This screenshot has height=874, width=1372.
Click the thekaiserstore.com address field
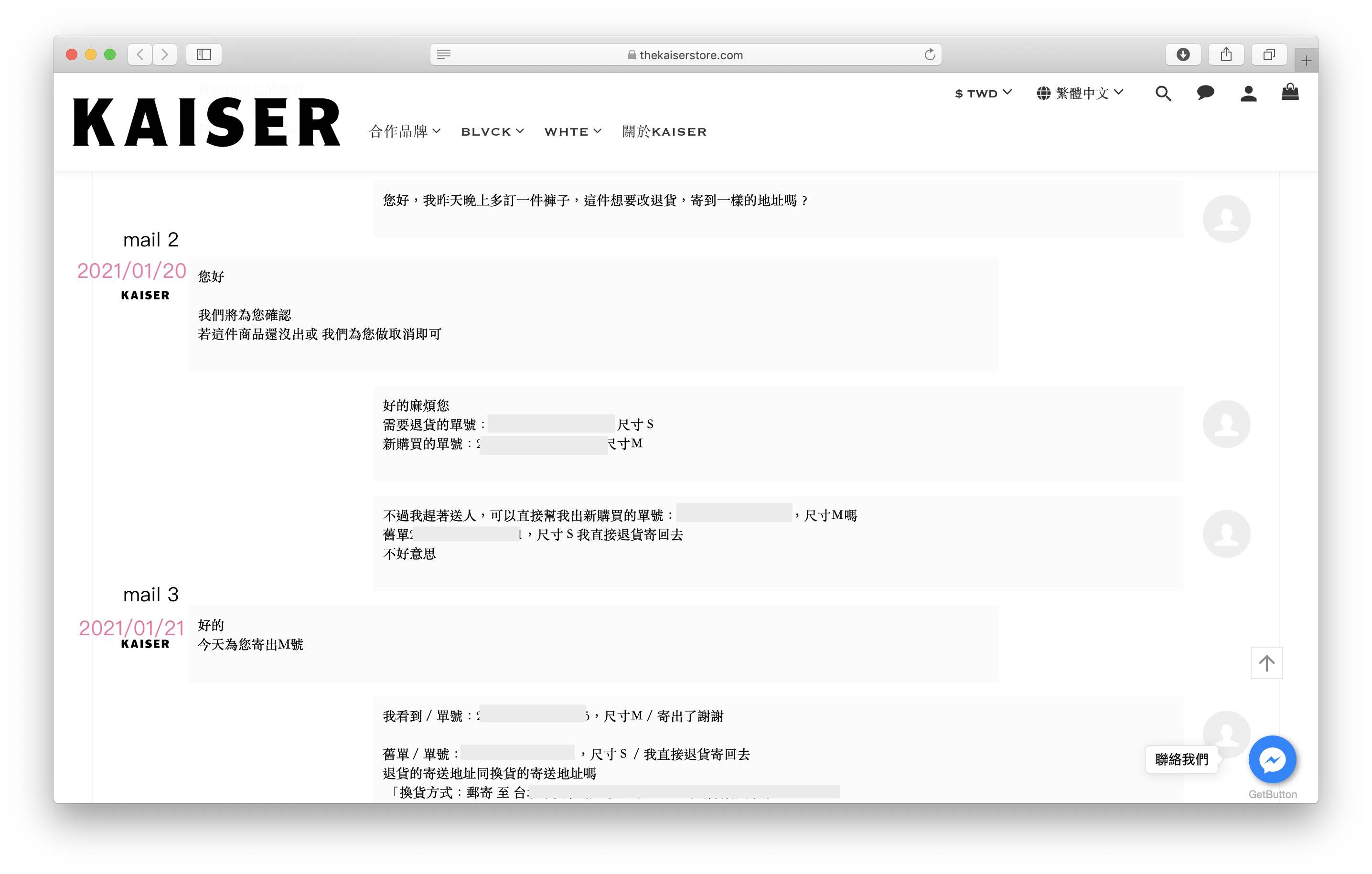click(686, 55)
